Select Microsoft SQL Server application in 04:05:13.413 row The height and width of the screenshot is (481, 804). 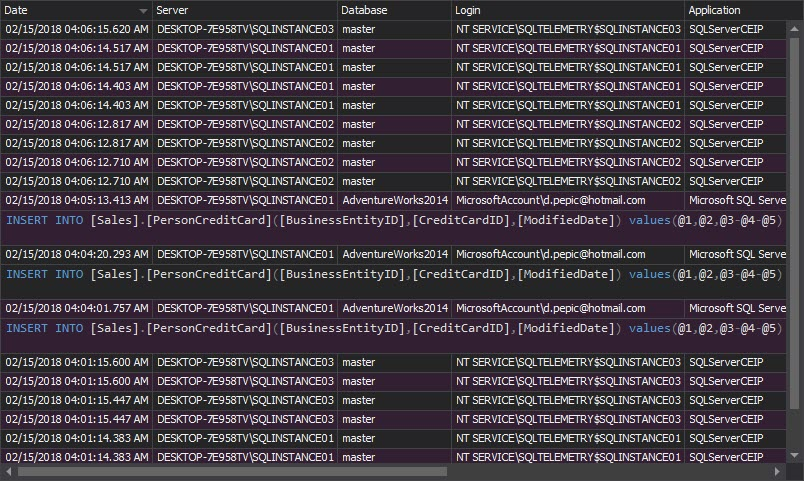735,201
